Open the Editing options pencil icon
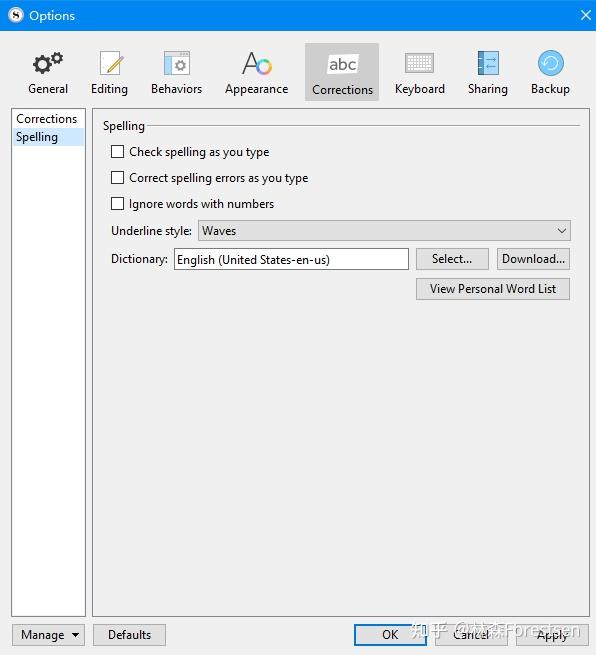596x655 pixels. coord(111,63)
